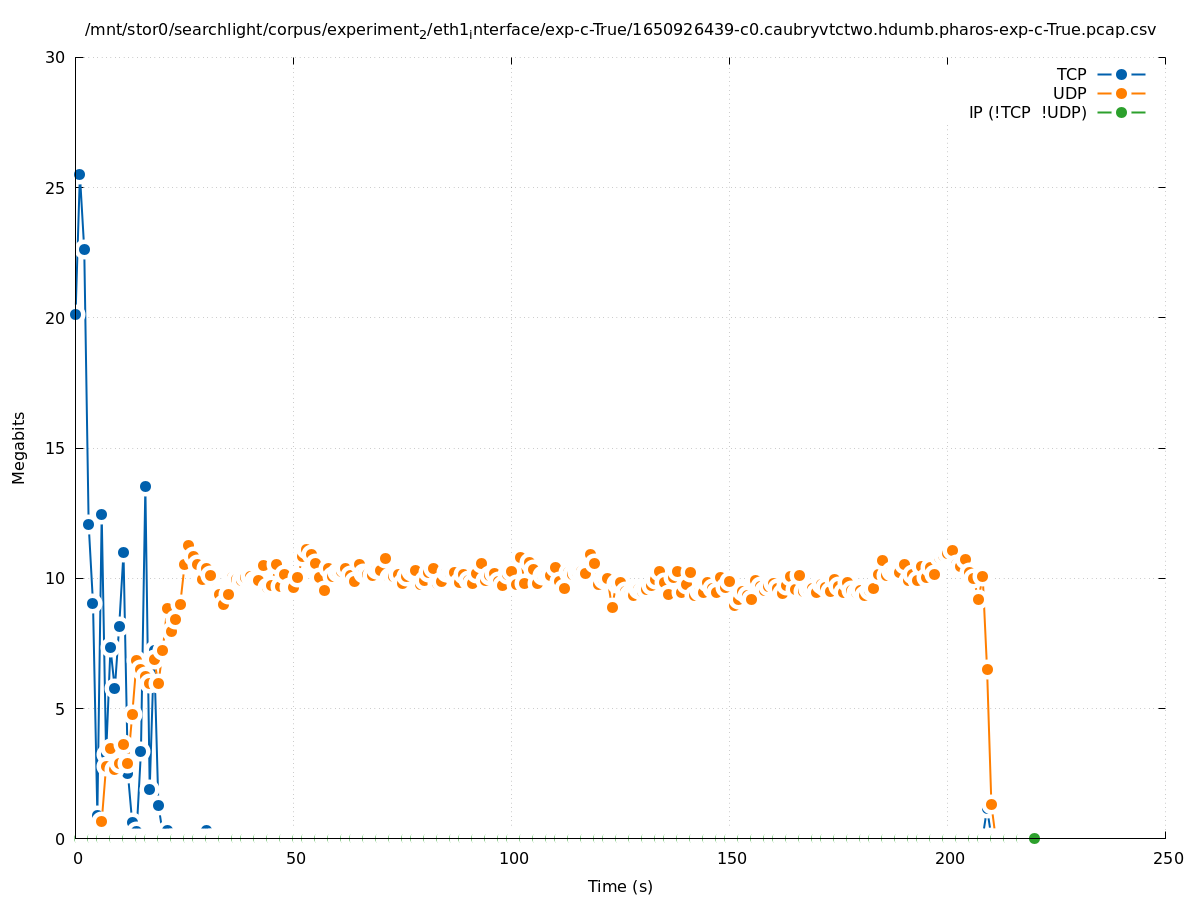The image size is (1197, 900).
Task: Click the final UDP point near 210 seconds
Action: click(991, 804)
